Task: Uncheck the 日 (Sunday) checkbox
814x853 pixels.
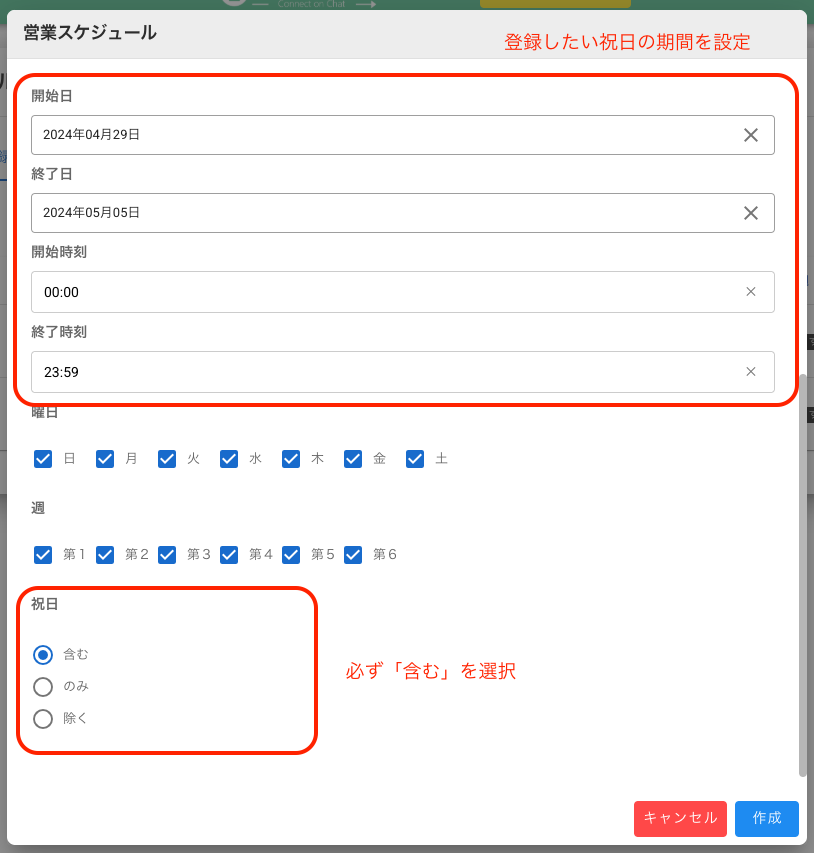Action: [43, 458]
